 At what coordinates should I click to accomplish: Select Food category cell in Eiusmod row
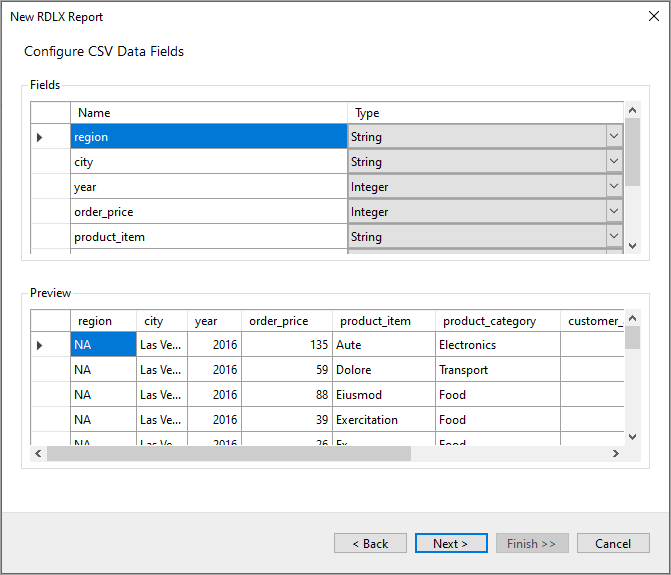(x=498, y=394)
